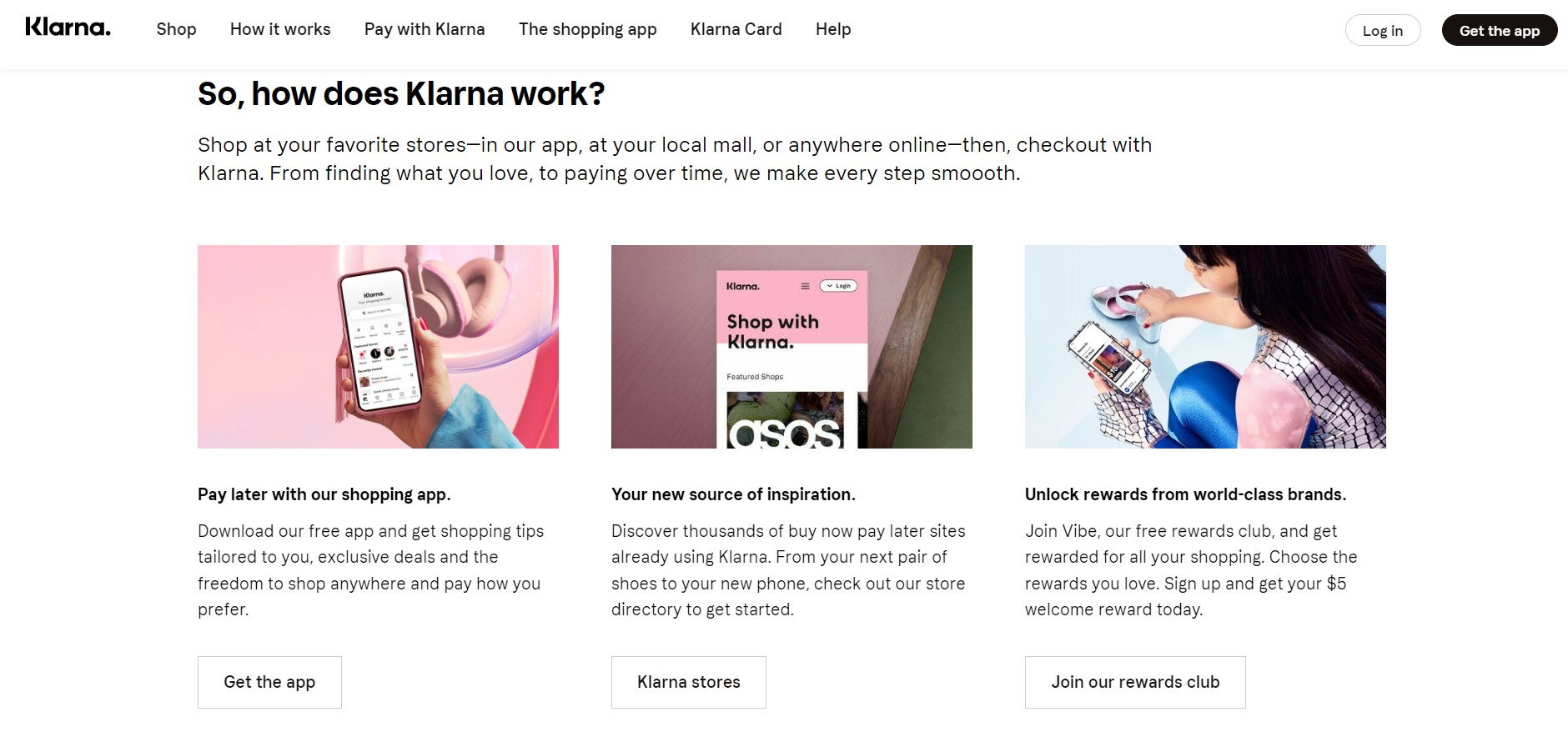Open The shopping app page
The image size is (1568, 742).
click(587, 29)
